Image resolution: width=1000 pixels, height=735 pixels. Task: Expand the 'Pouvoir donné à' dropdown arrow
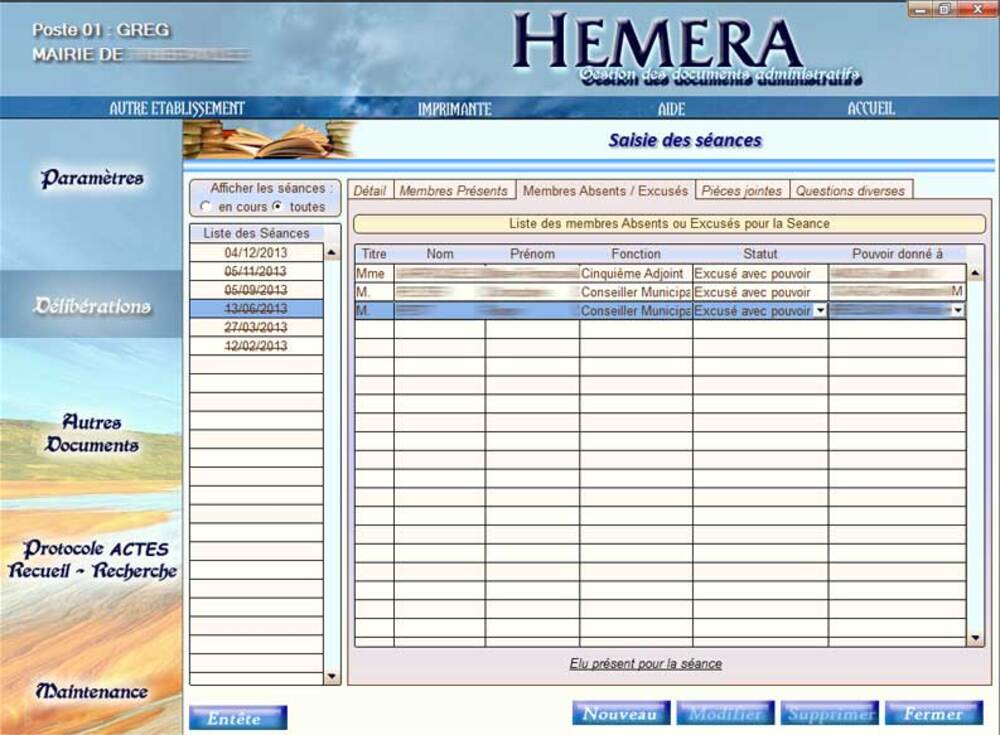coord(958,311)
